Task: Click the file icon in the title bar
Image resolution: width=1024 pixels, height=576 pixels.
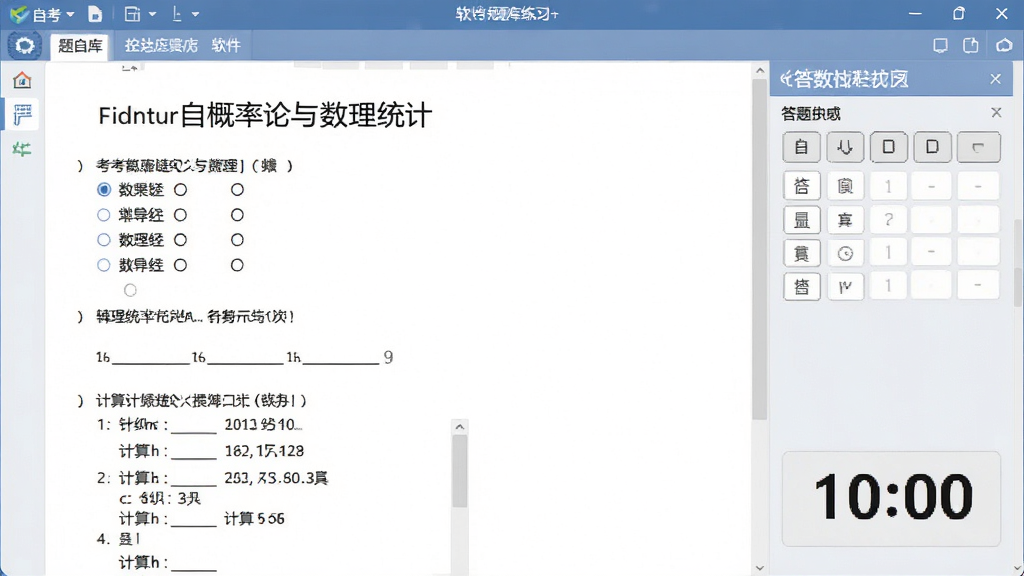Action: (x=95, y=14)
